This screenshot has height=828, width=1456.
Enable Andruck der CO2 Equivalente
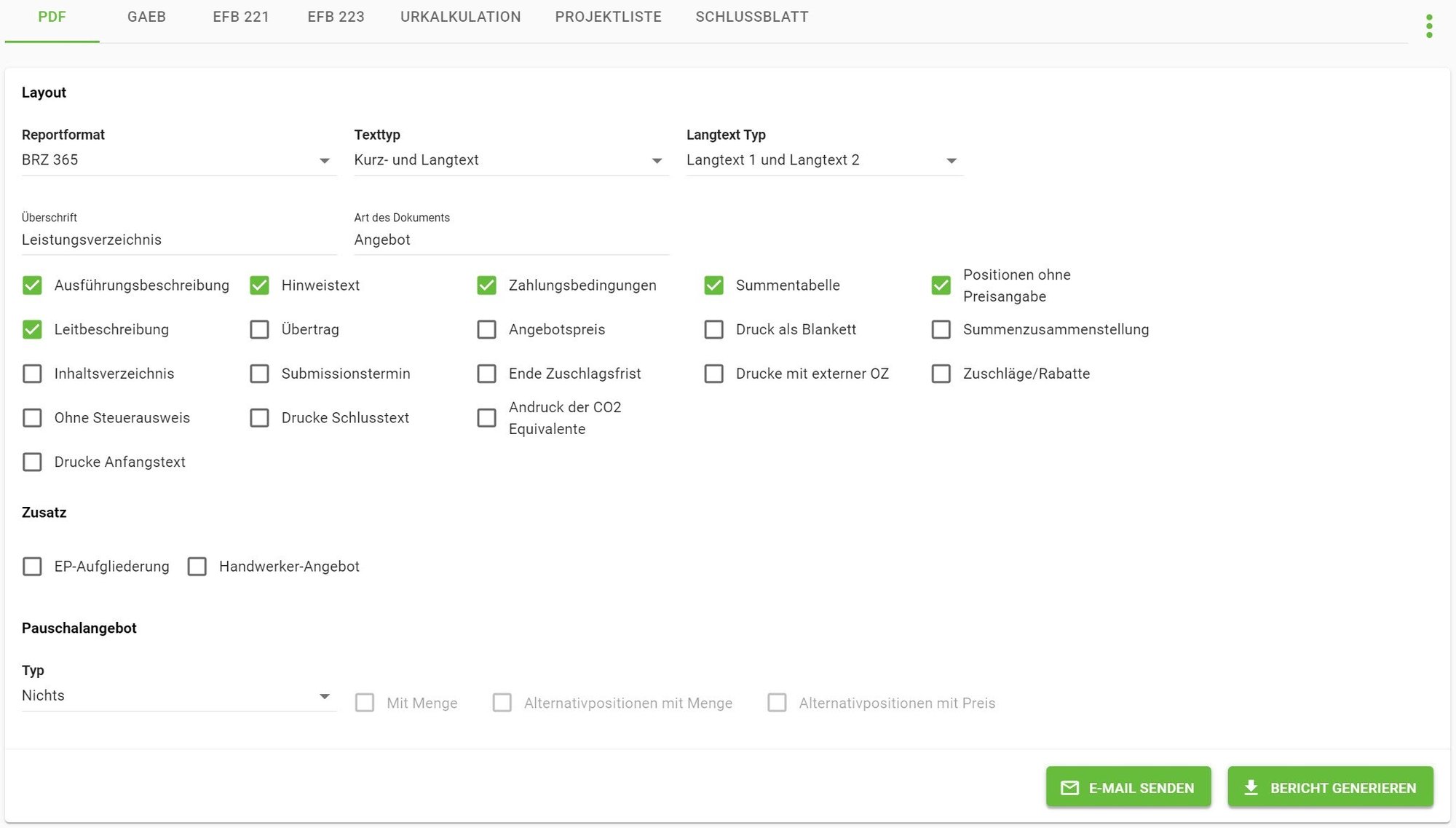[x=486, y=418]
